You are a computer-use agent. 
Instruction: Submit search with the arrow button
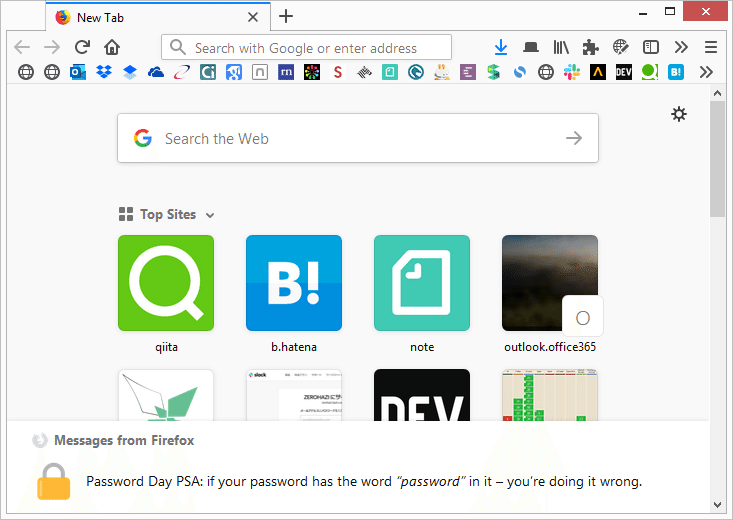coord(574,138)
